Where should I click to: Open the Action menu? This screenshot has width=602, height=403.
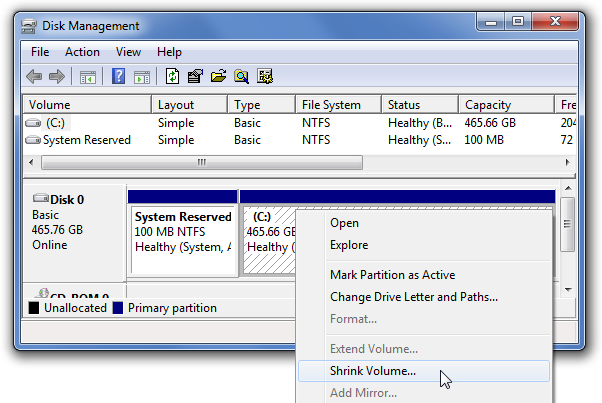(x=82, y=52)
